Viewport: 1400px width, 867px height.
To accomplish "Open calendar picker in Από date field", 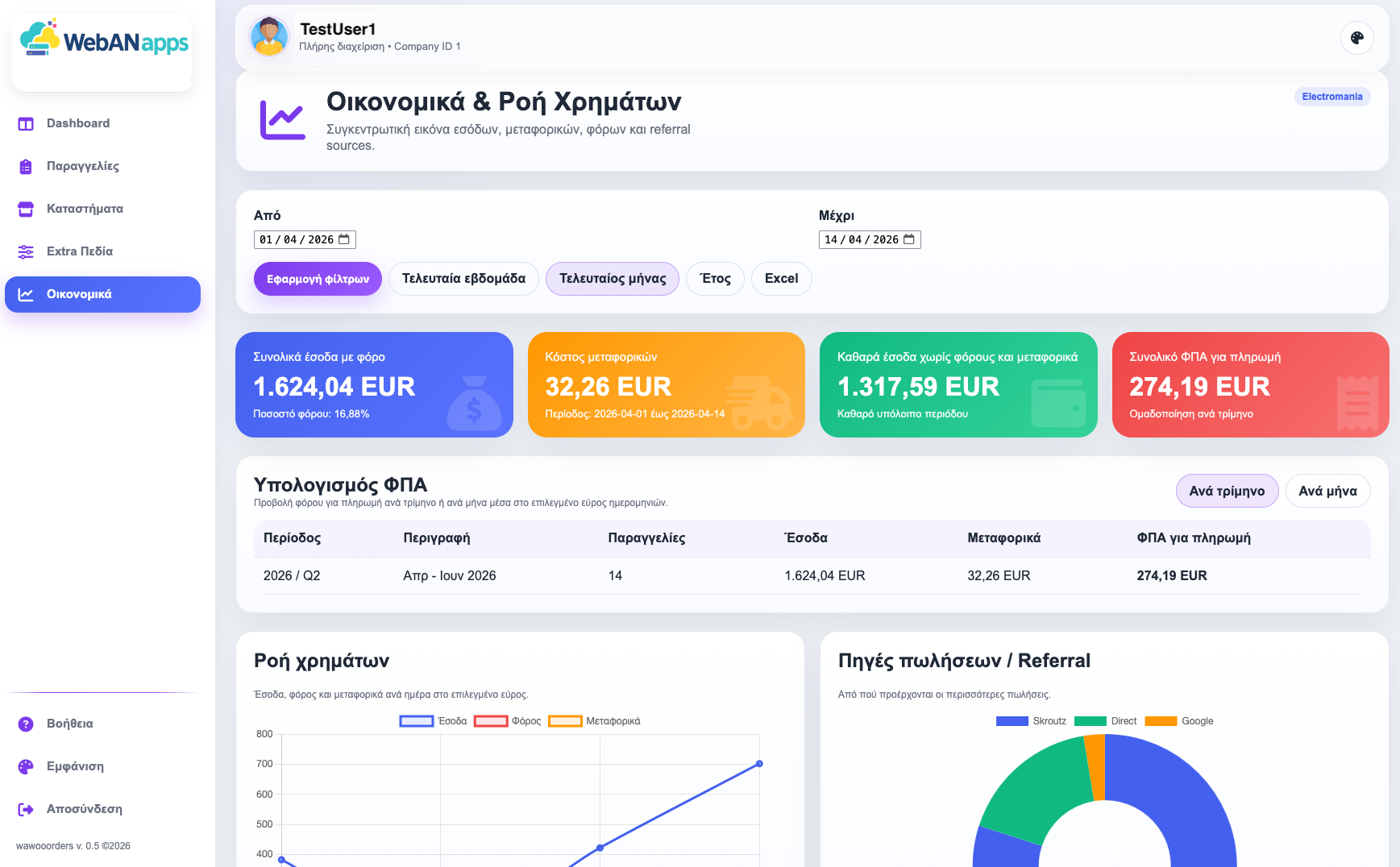I will [x=344, y=239].
